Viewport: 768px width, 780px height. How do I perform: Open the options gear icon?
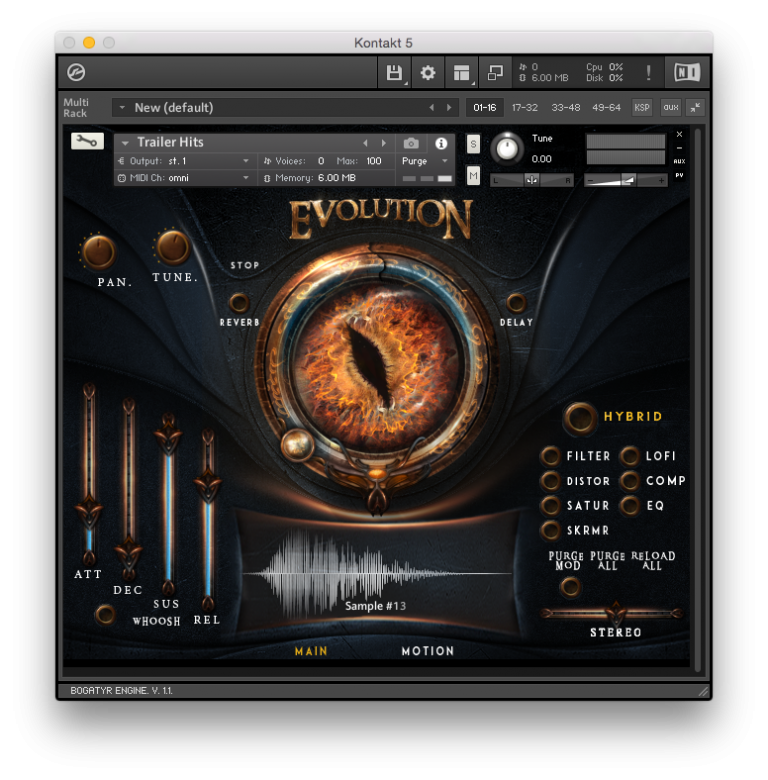(x=428, y=72)
